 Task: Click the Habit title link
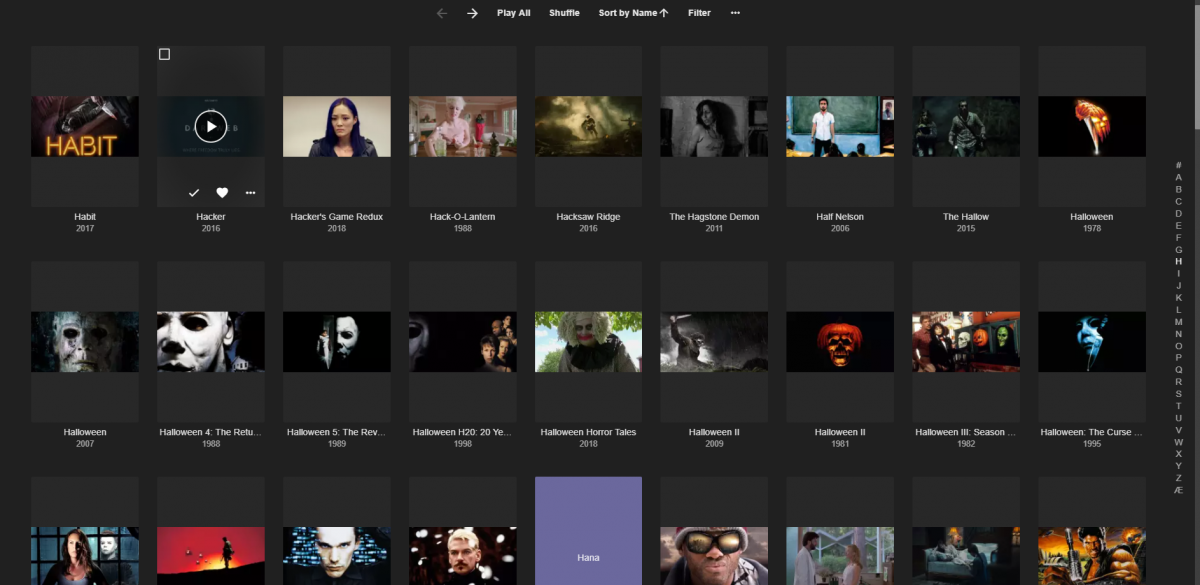(x=85, y=217)
